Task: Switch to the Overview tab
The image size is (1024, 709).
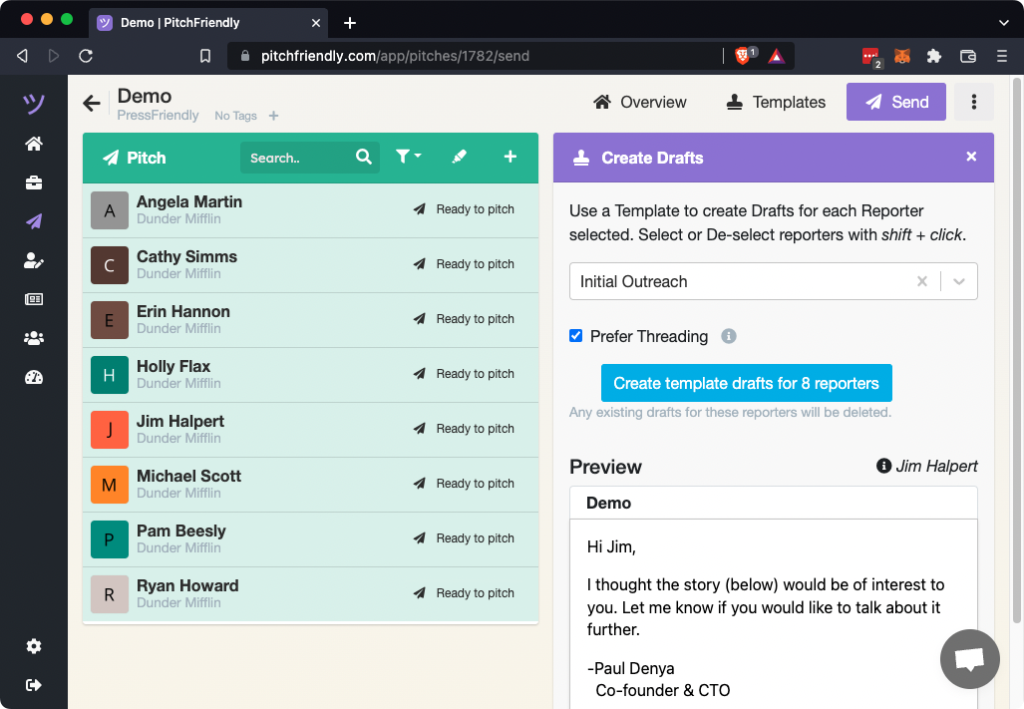Action: click(640, 102)
